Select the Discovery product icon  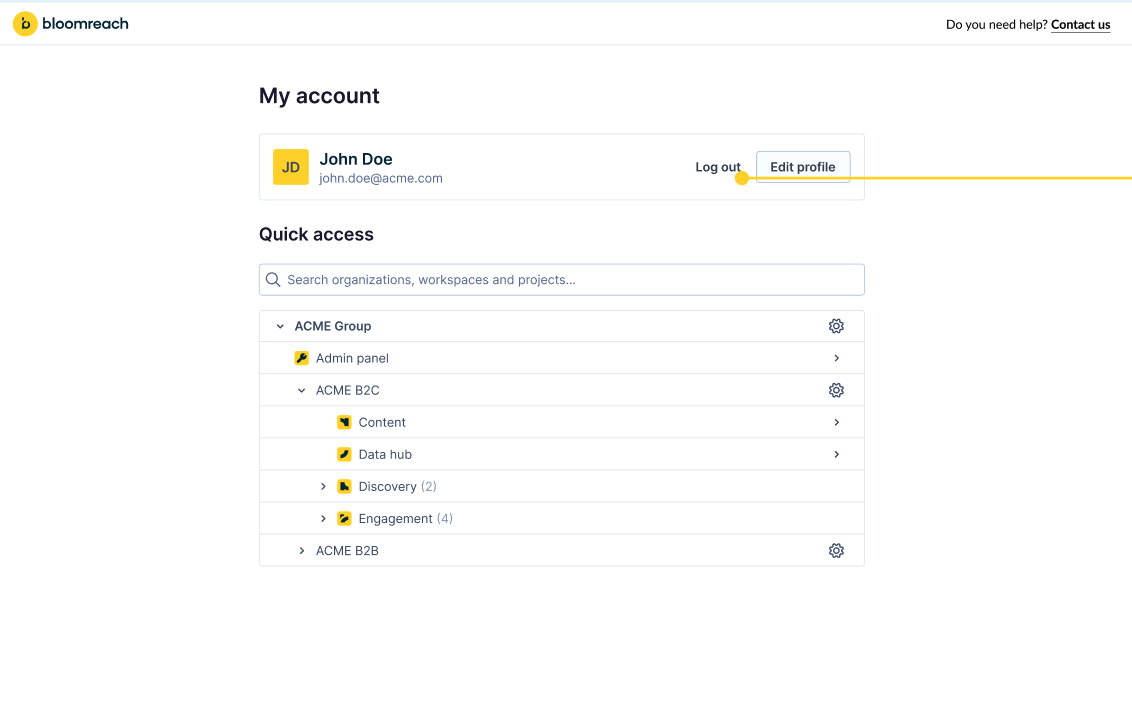tap(345, 486)
